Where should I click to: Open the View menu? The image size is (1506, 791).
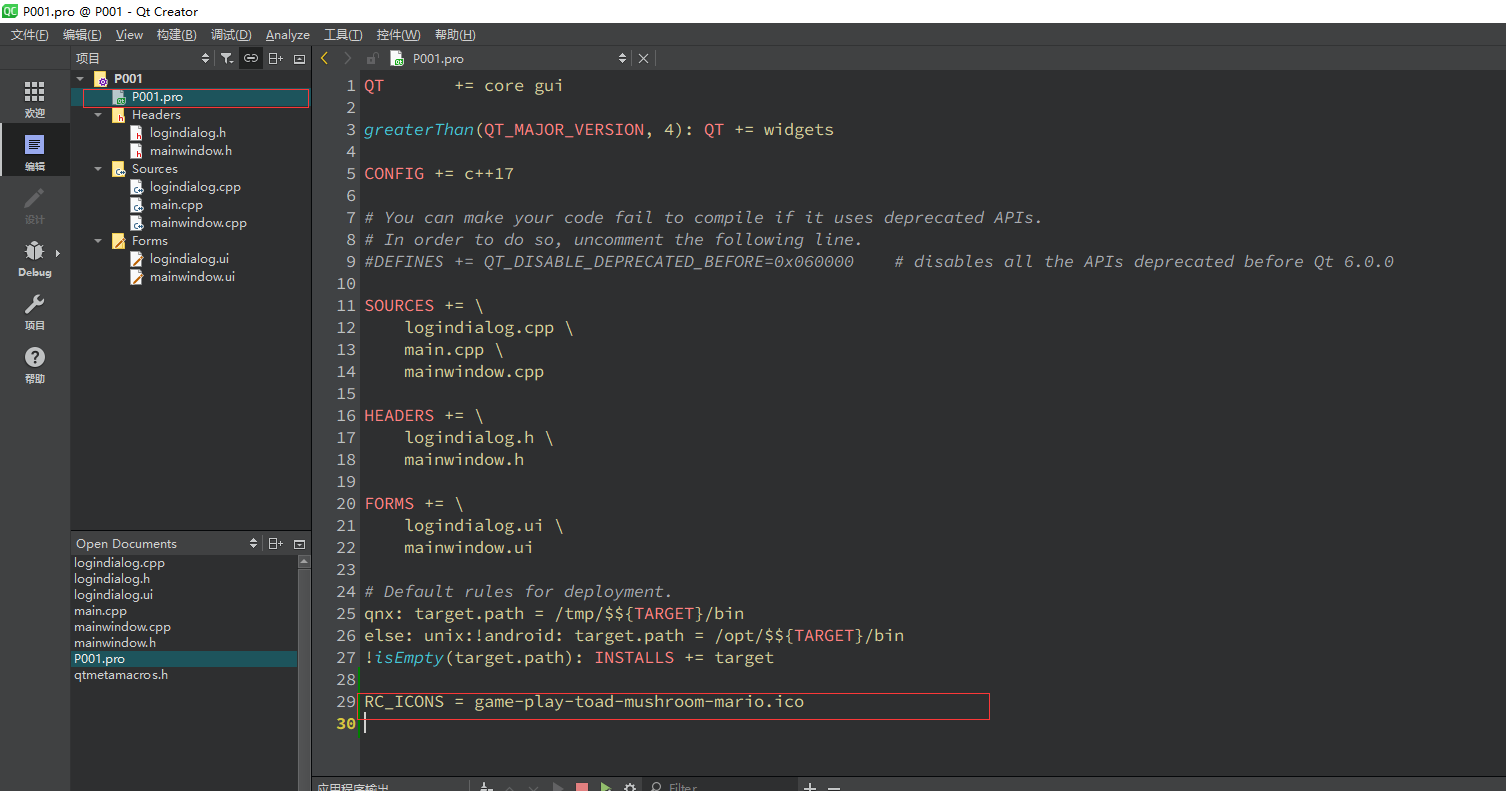(129, 34)
